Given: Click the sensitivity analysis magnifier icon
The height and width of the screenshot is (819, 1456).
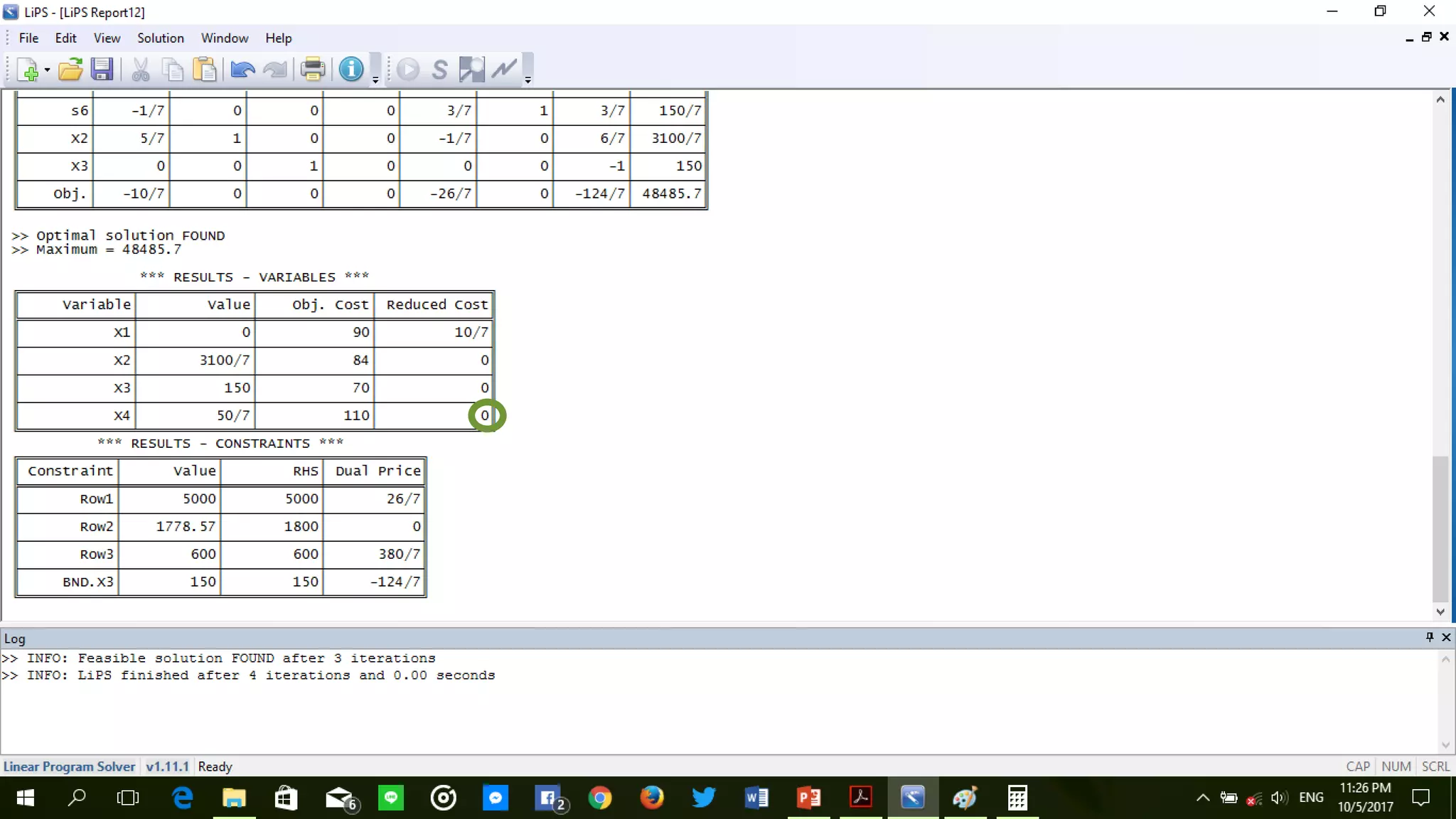Looking at the screenshot, I should (x=471, y=70).
